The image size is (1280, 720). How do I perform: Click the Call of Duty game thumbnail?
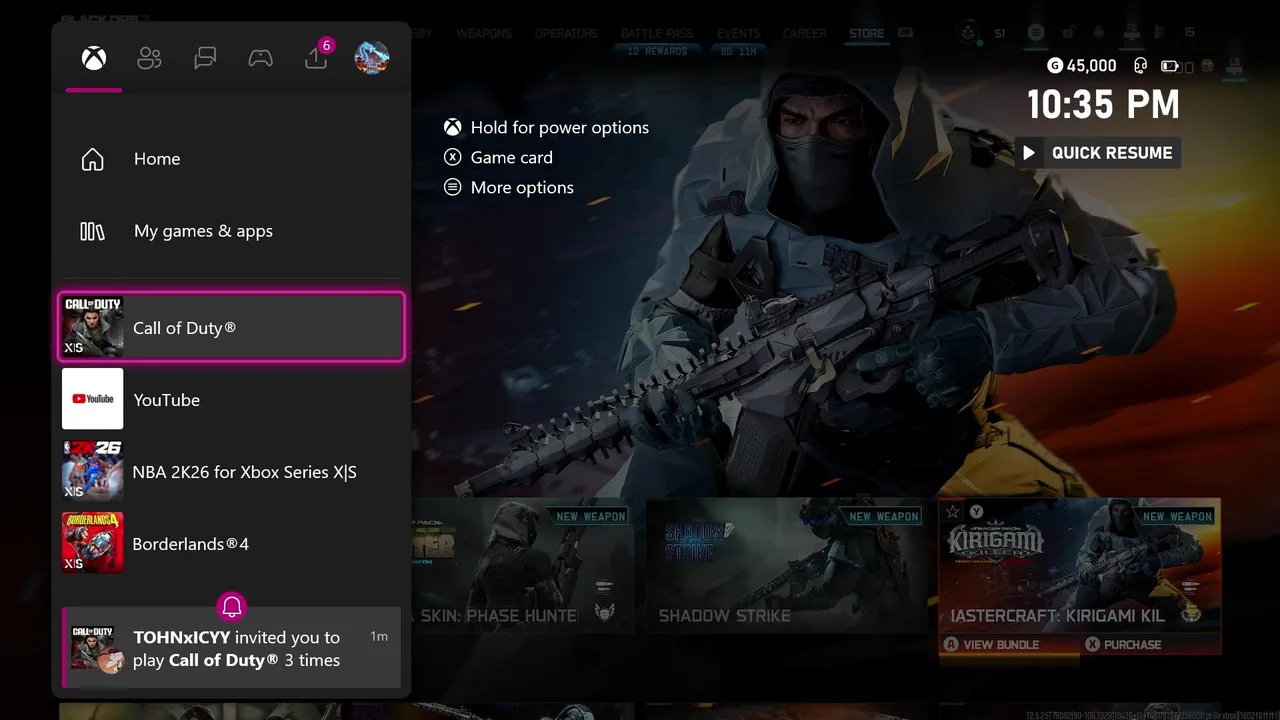pyautogui.click(x=93, y=327)
